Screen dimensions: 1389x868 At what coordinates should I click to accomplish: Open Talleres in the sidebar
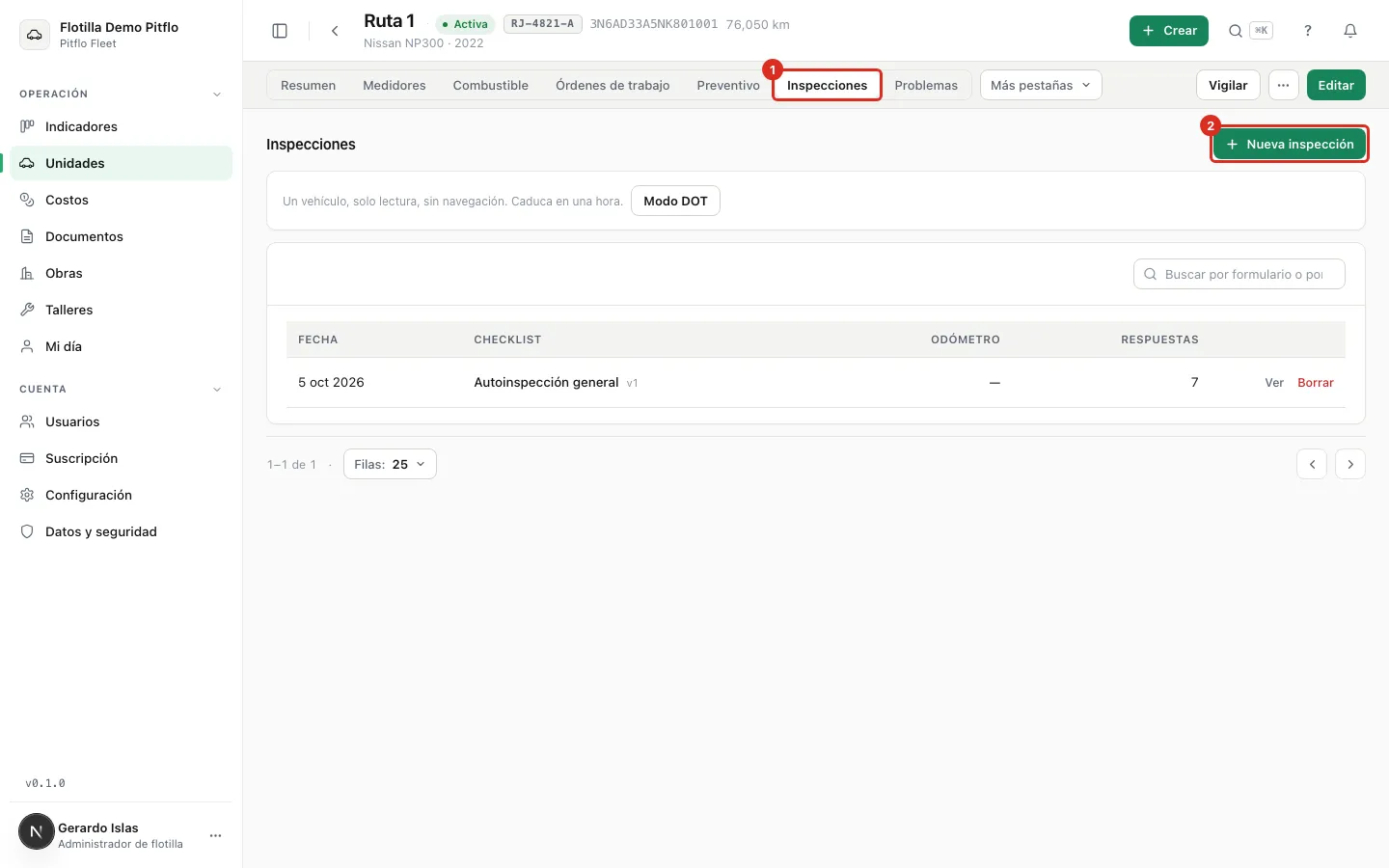click(x=122, y=310)
